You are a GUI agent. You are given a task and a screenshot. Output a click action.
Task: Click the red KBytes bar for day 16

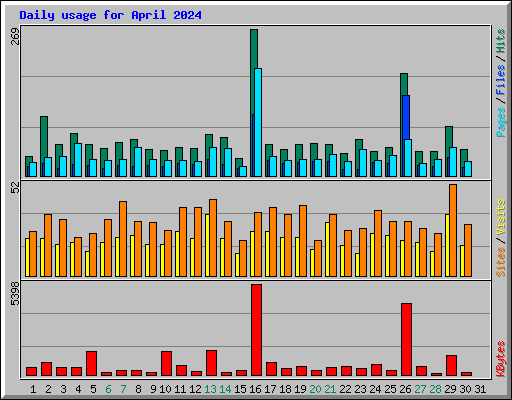[256, 330]
